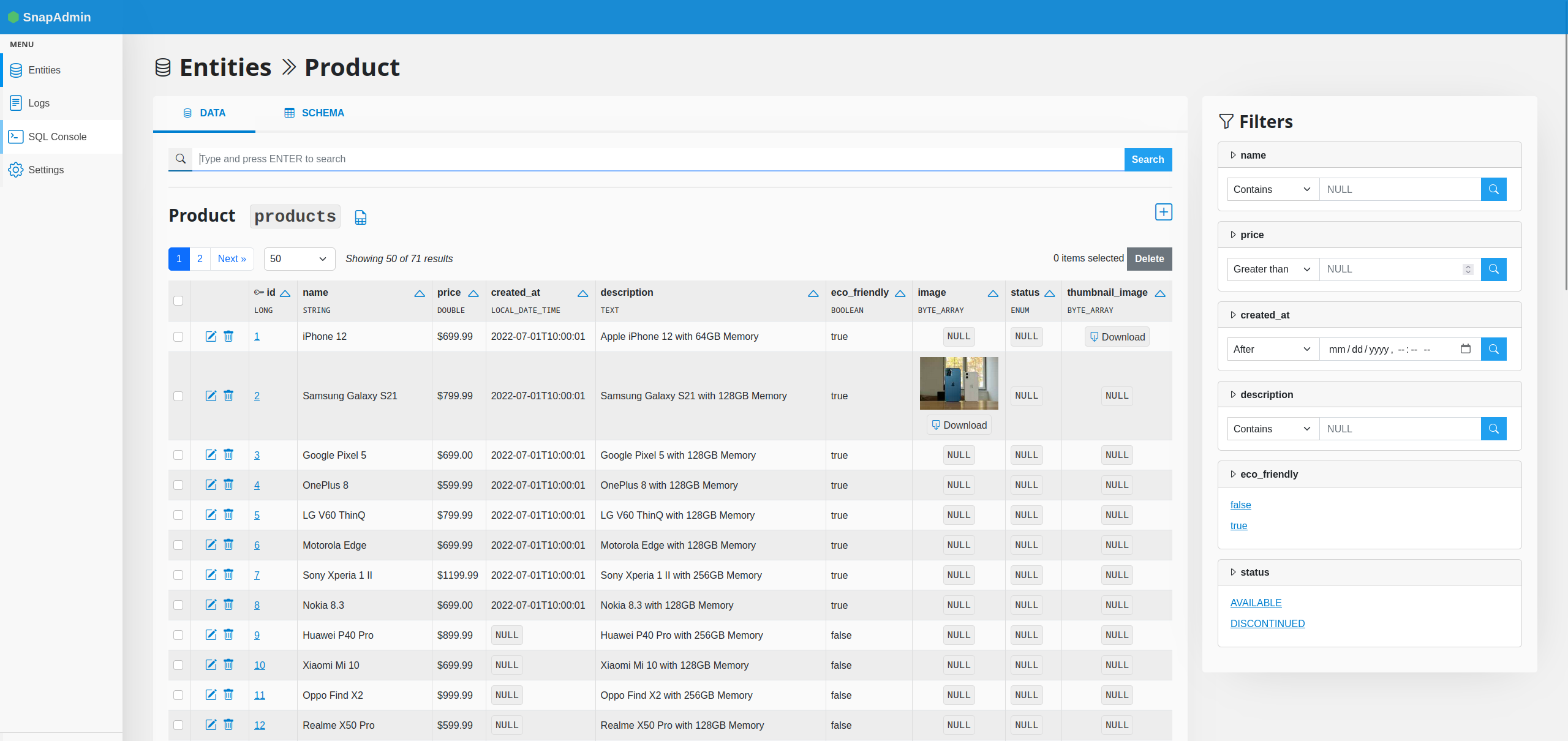This screenshot has height=741, width=1568.
Task: Click the trash icon for Samsung Galaxy S21 row
Action: click(228, 396)
